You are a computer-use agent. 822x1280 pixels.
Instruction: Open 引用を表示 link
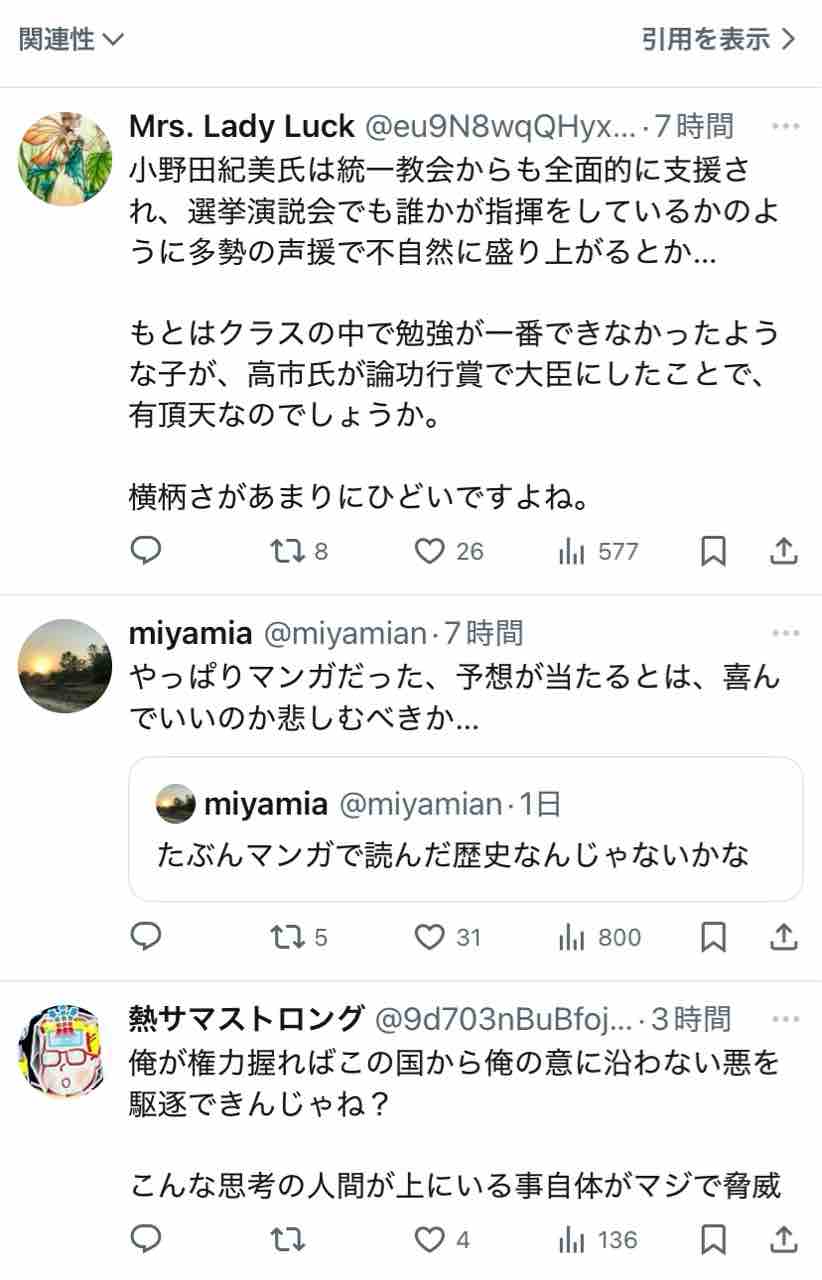720,39
